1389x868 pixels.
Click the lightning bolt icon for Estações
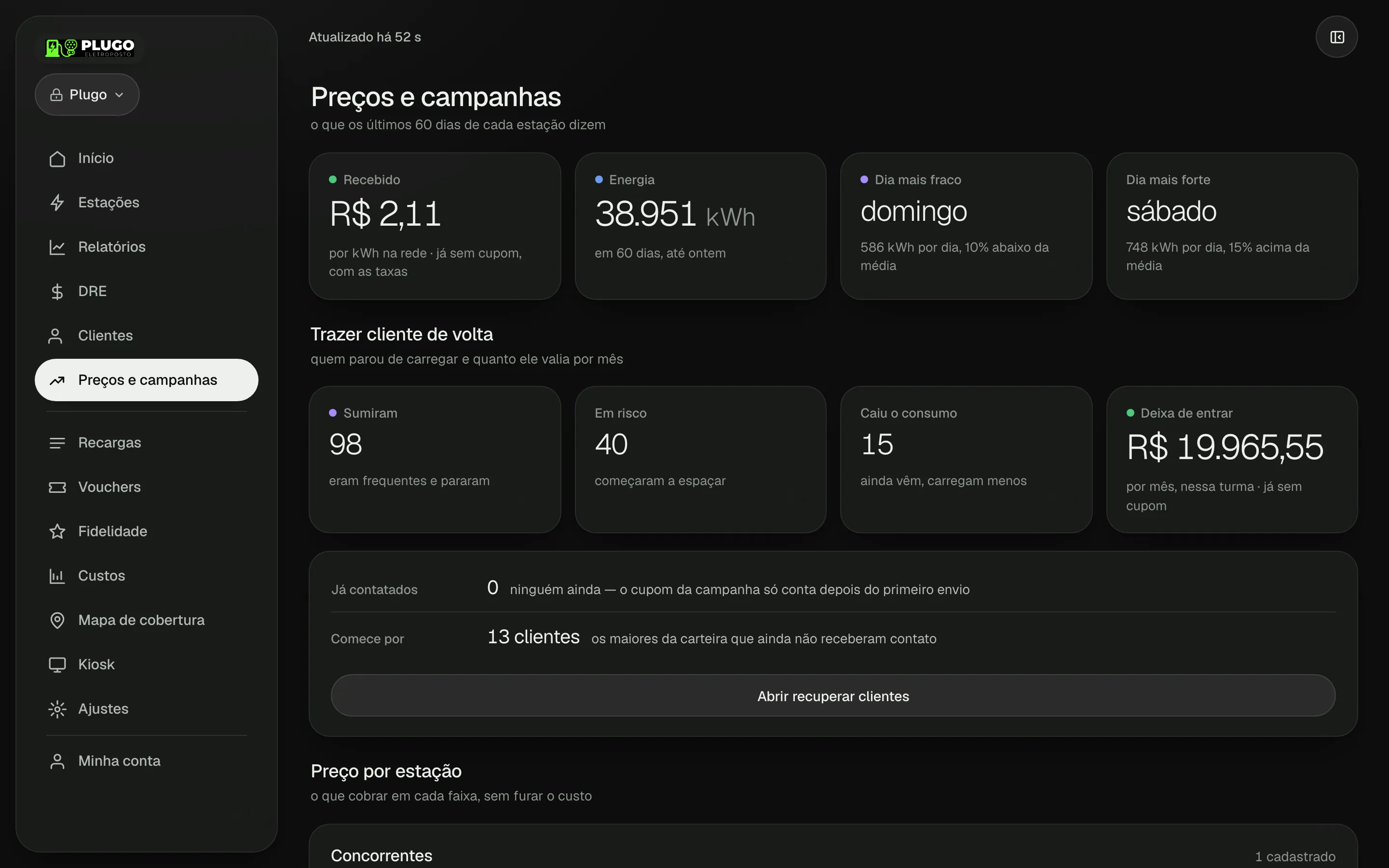[x=57, y=203]
